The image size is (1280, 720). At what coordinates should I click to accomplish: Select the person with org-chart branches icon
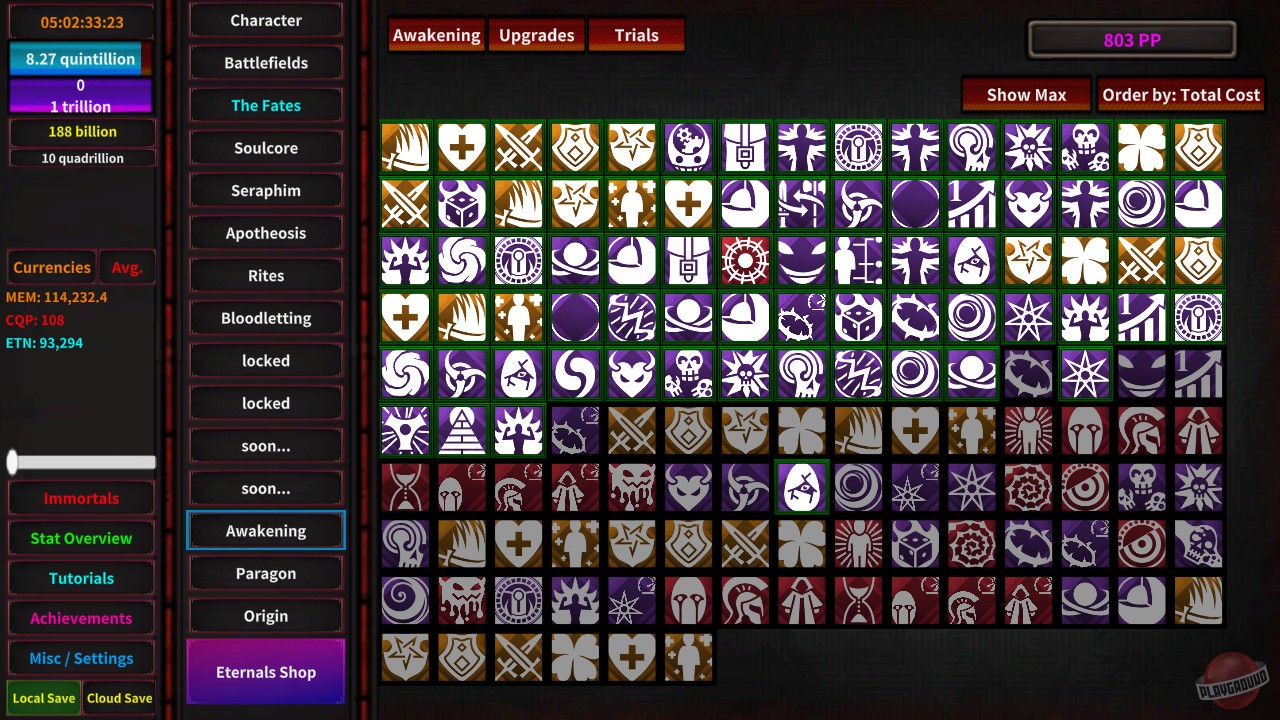pos(859,260)
